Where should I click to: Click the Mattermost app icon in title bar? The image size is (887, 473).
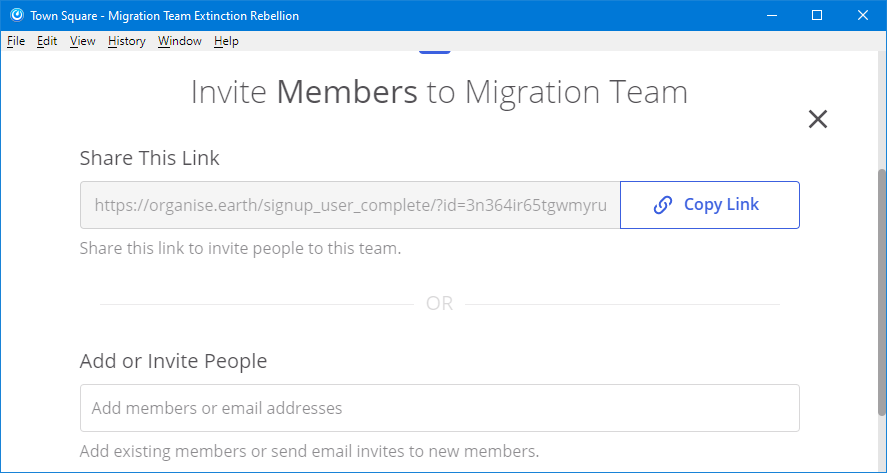point(16,15)
